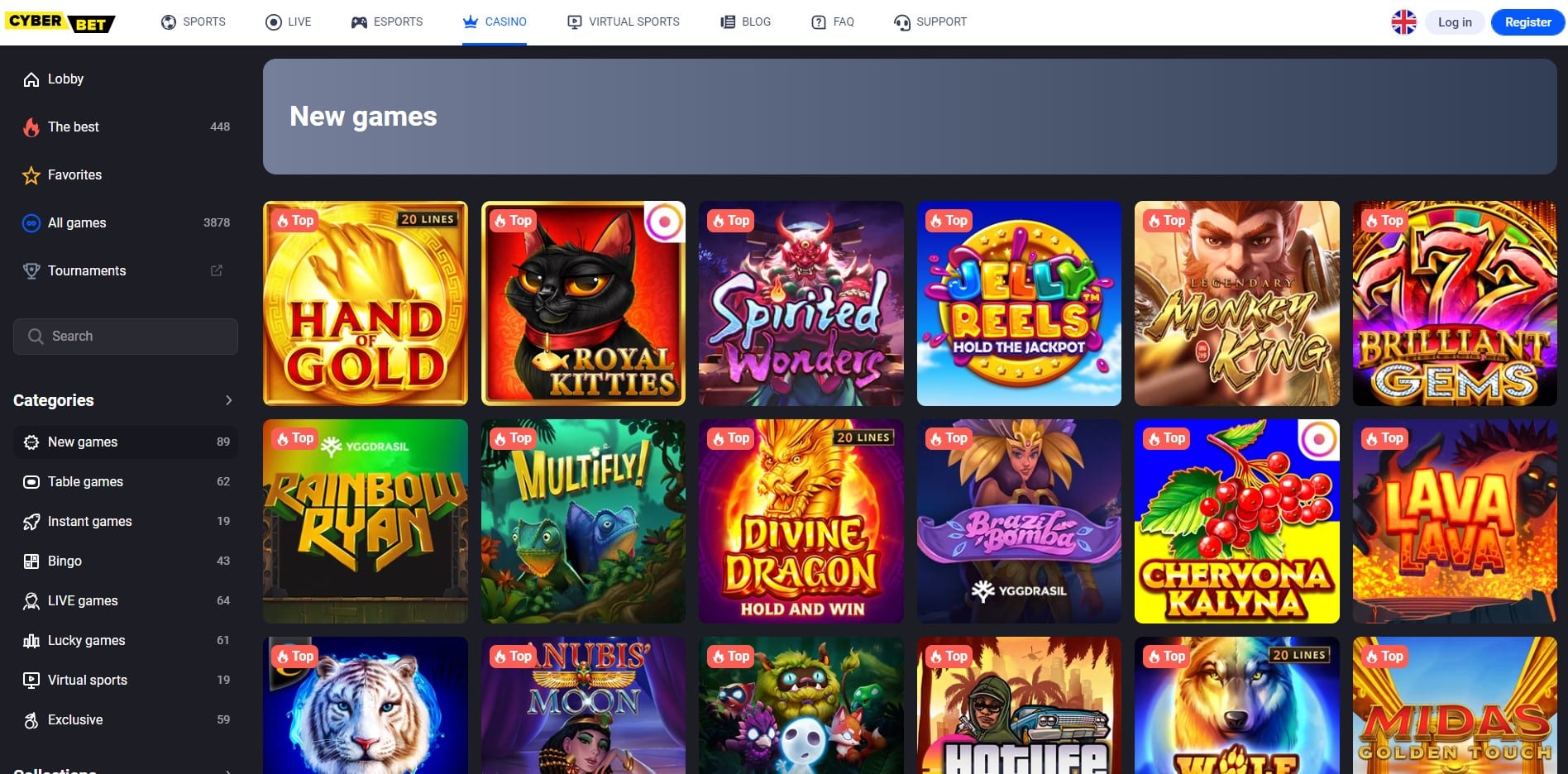Click the Blog news icon
Screen dimensions: 1568x774
tap(728, 22)
